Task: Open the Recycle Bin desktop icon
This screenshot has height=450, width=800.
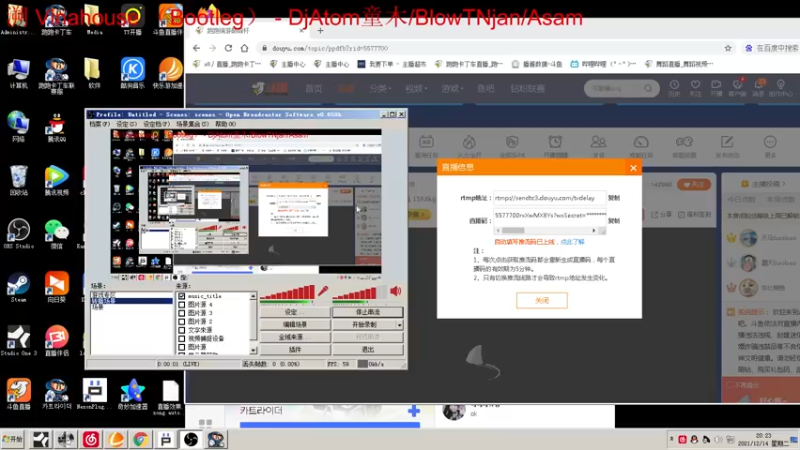Action: point(18,180)
